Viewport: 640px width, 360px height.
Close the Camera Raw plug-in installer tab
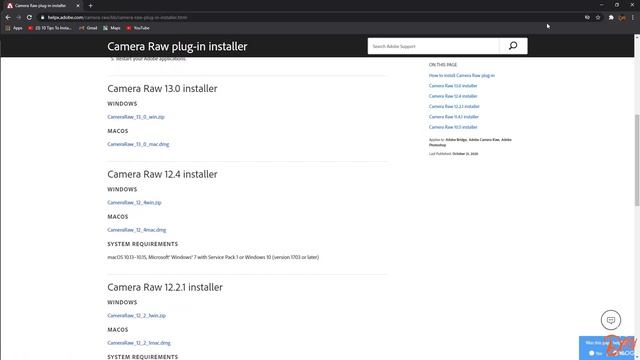pyautogui.click(x=78, y=6)
